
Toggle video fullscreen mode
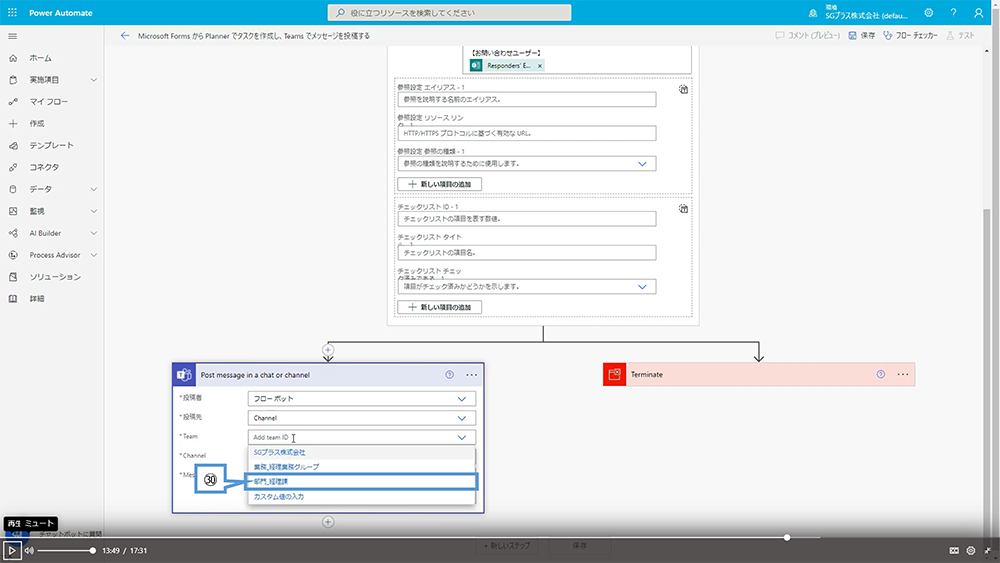click(x=987, y=550)
